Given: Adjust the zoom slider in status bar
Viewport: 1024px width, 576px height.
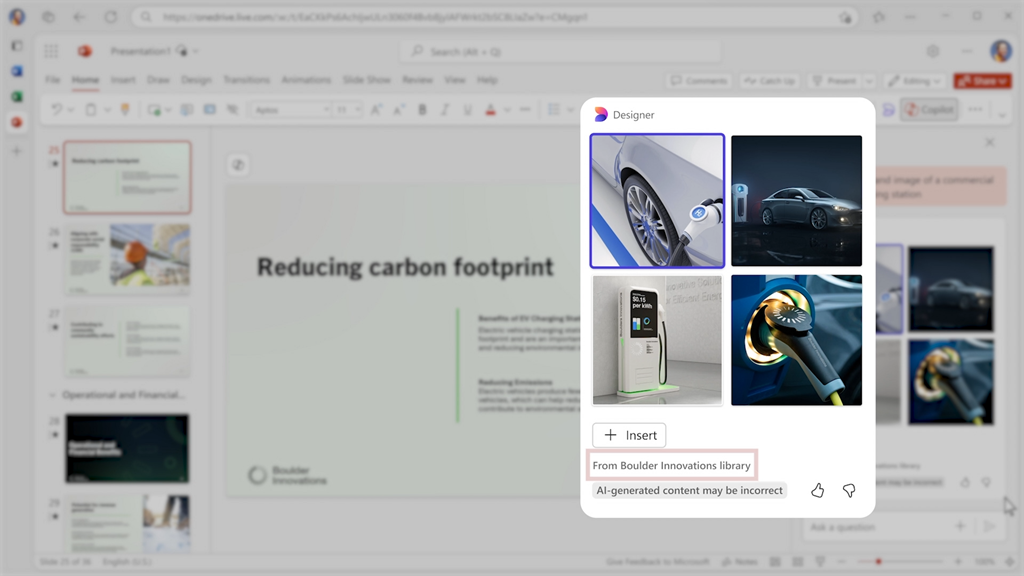Looking at the screenshot, I should click(x=878, y=562).
